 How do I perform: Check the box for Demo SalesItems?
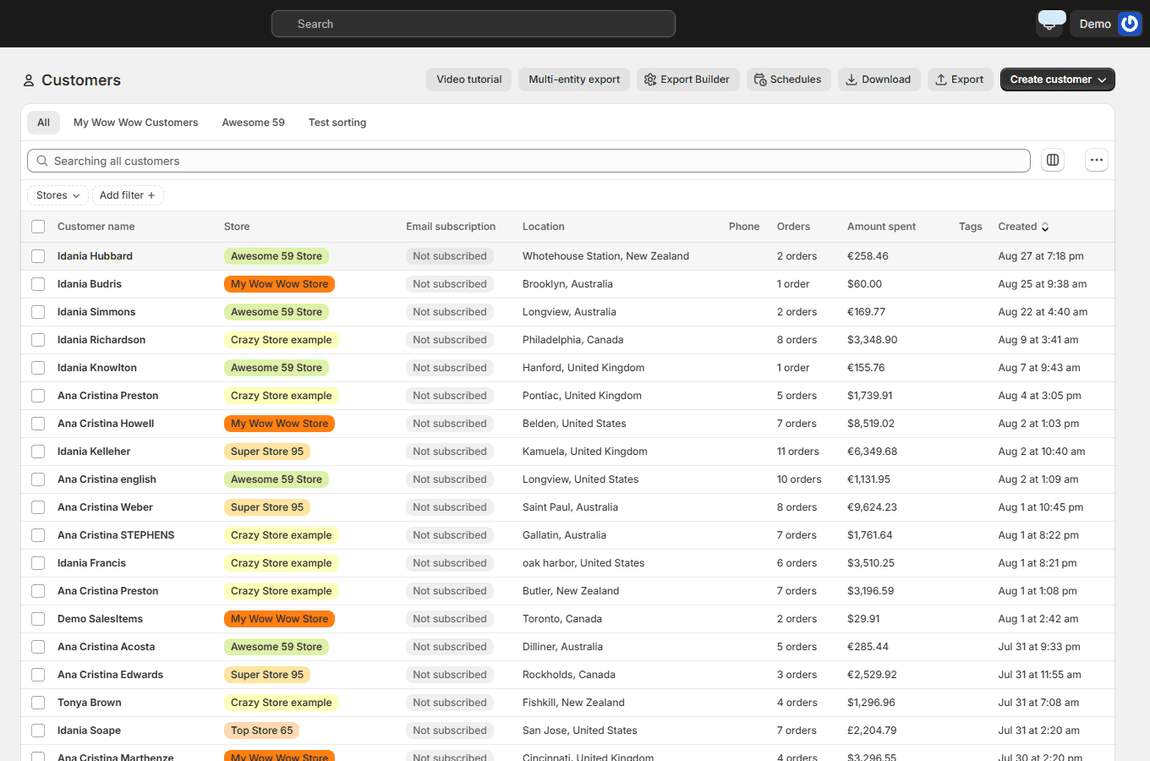pos(38,619)
